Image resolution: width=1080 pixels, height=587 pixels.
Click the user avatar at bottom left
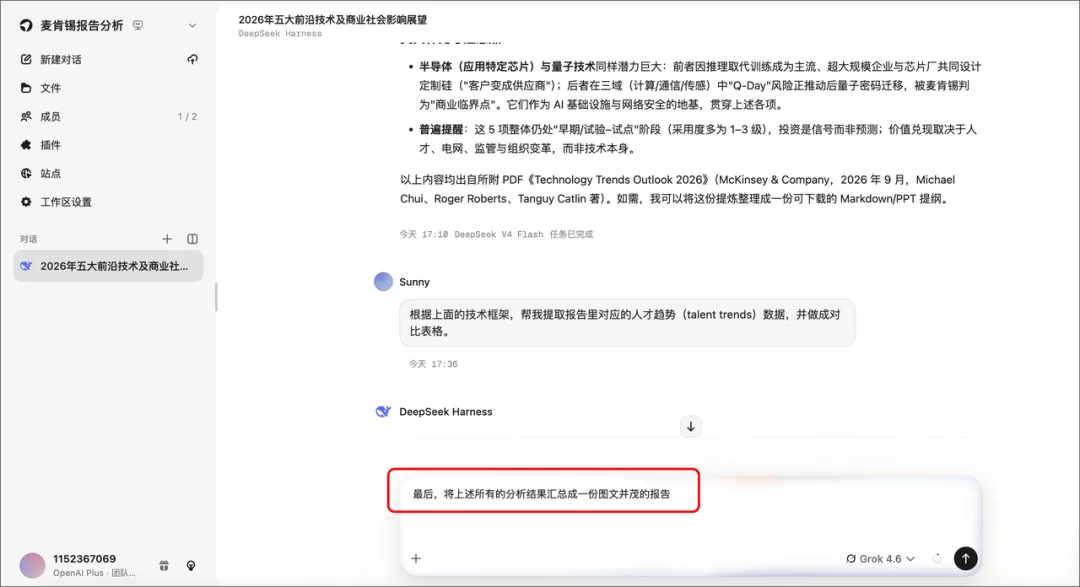pyautogui.click(x=32, y=565)
